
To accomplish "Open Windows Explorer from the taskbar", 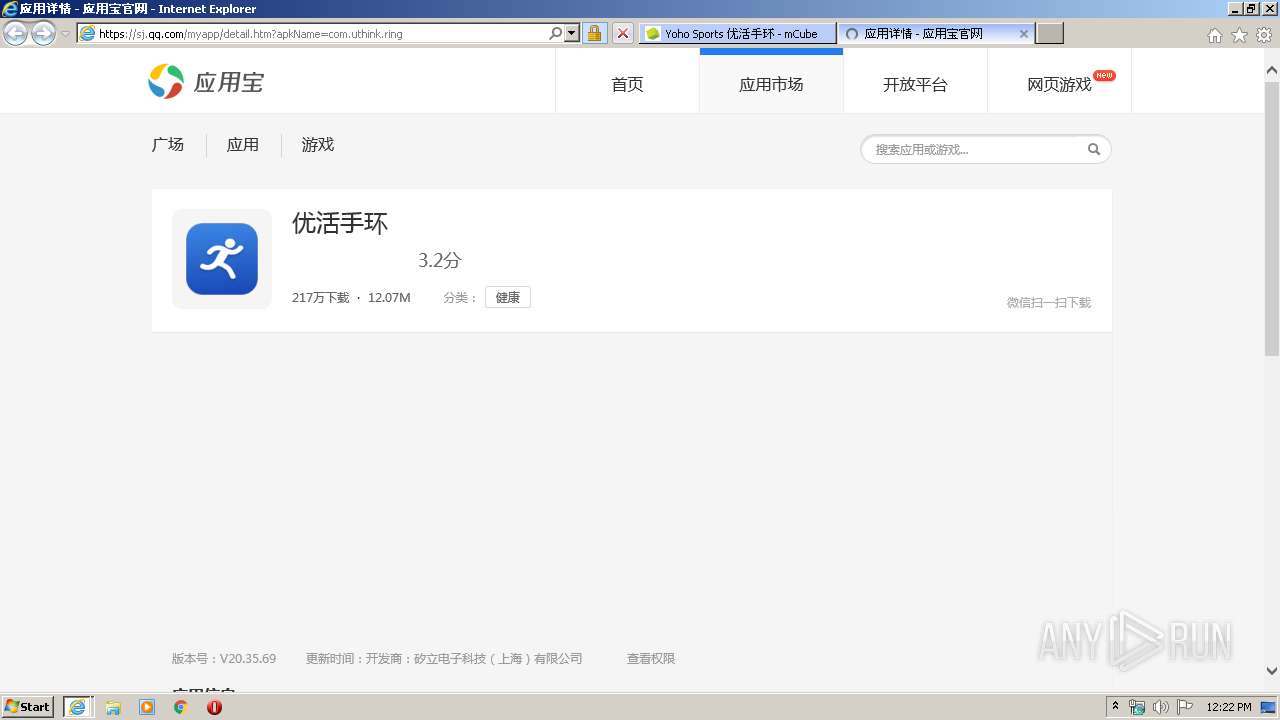I will (113, 707).
